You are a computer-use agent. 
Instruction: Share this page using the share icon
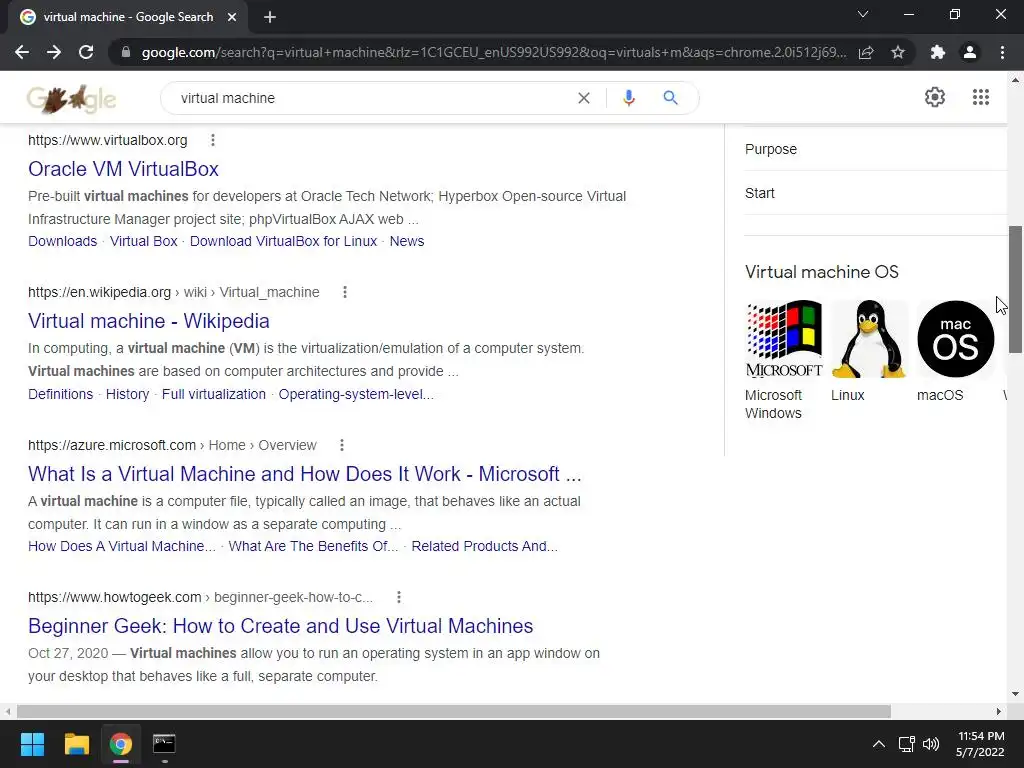[866, 52]
